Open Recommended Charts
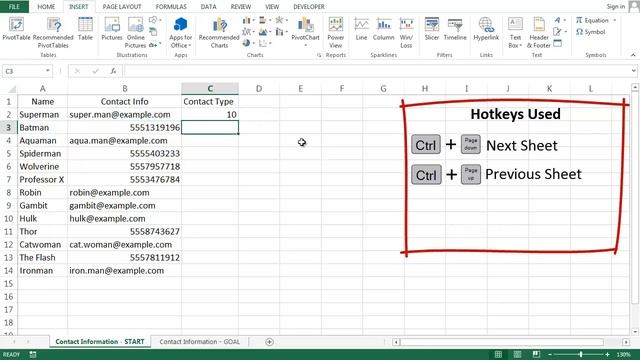Viewport: 640px width, 360px height. (219, 33)
